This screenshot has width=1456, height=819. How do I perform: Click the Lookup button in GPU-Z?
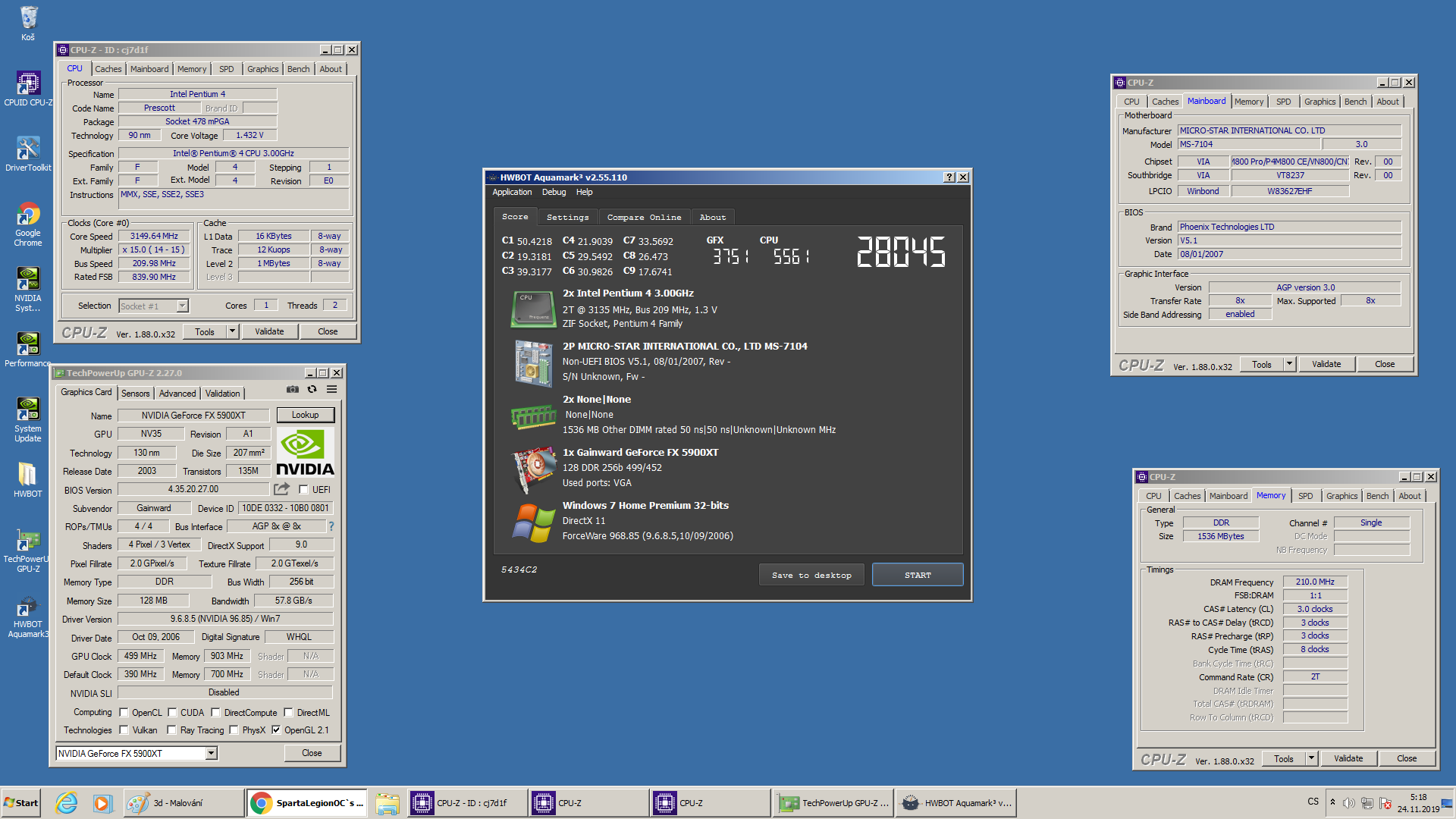click(x=305, y=415)
